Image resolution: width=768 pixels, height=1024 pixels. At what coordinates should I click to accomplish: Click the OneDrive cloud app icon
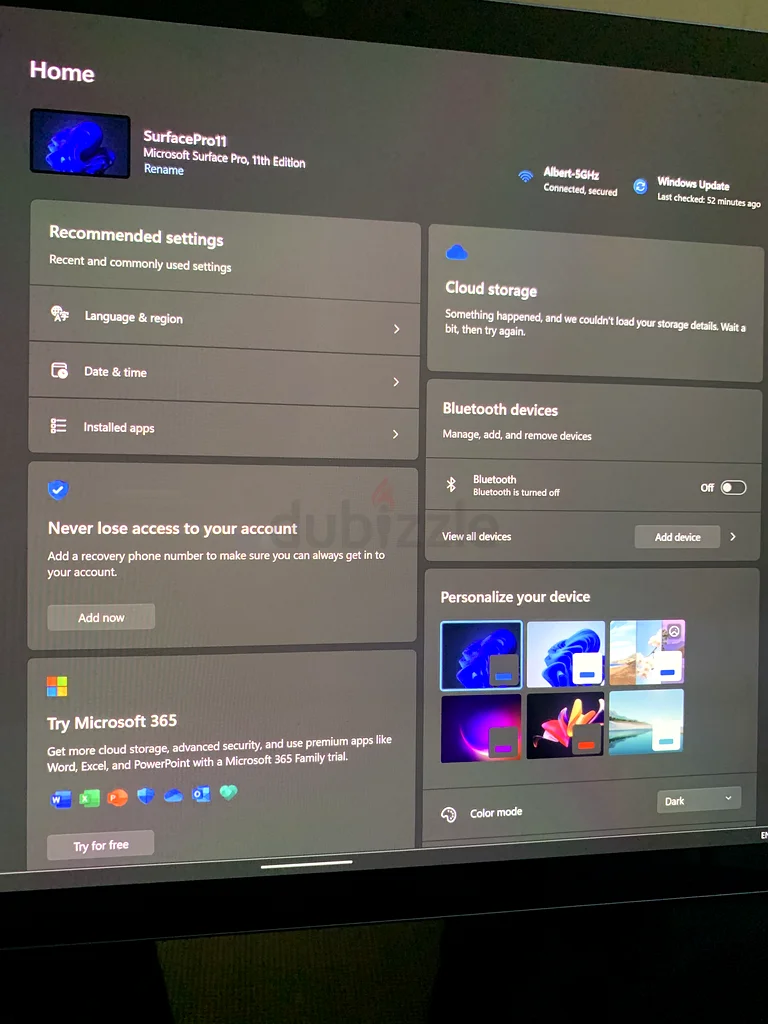173,795
